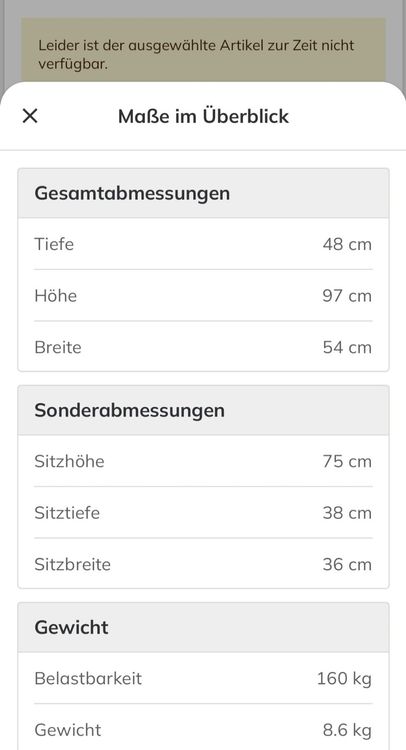Close the Maße im Überblick sheet

click(x=30, y=116)
